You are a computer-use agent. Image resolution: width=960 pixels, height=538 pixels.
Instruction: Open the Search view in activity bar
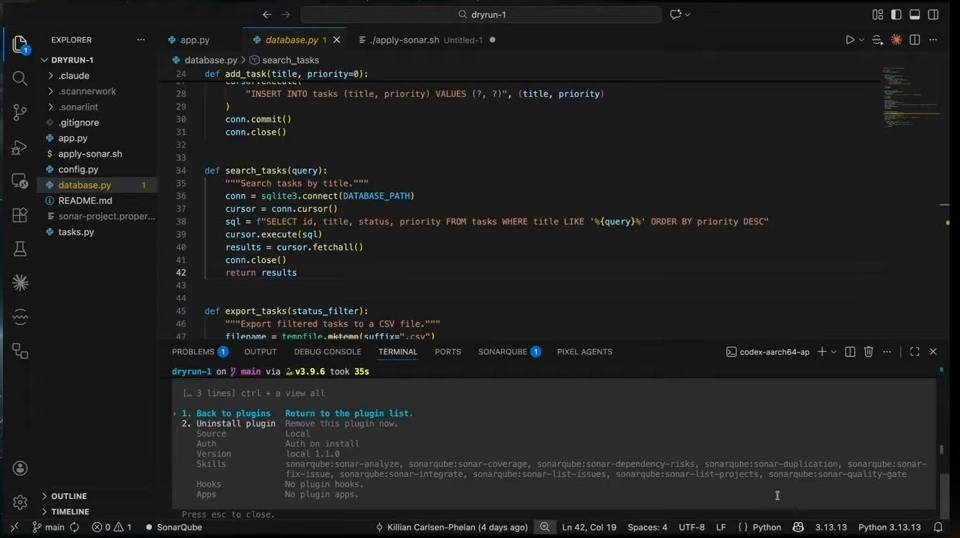[x=20, y=78]
